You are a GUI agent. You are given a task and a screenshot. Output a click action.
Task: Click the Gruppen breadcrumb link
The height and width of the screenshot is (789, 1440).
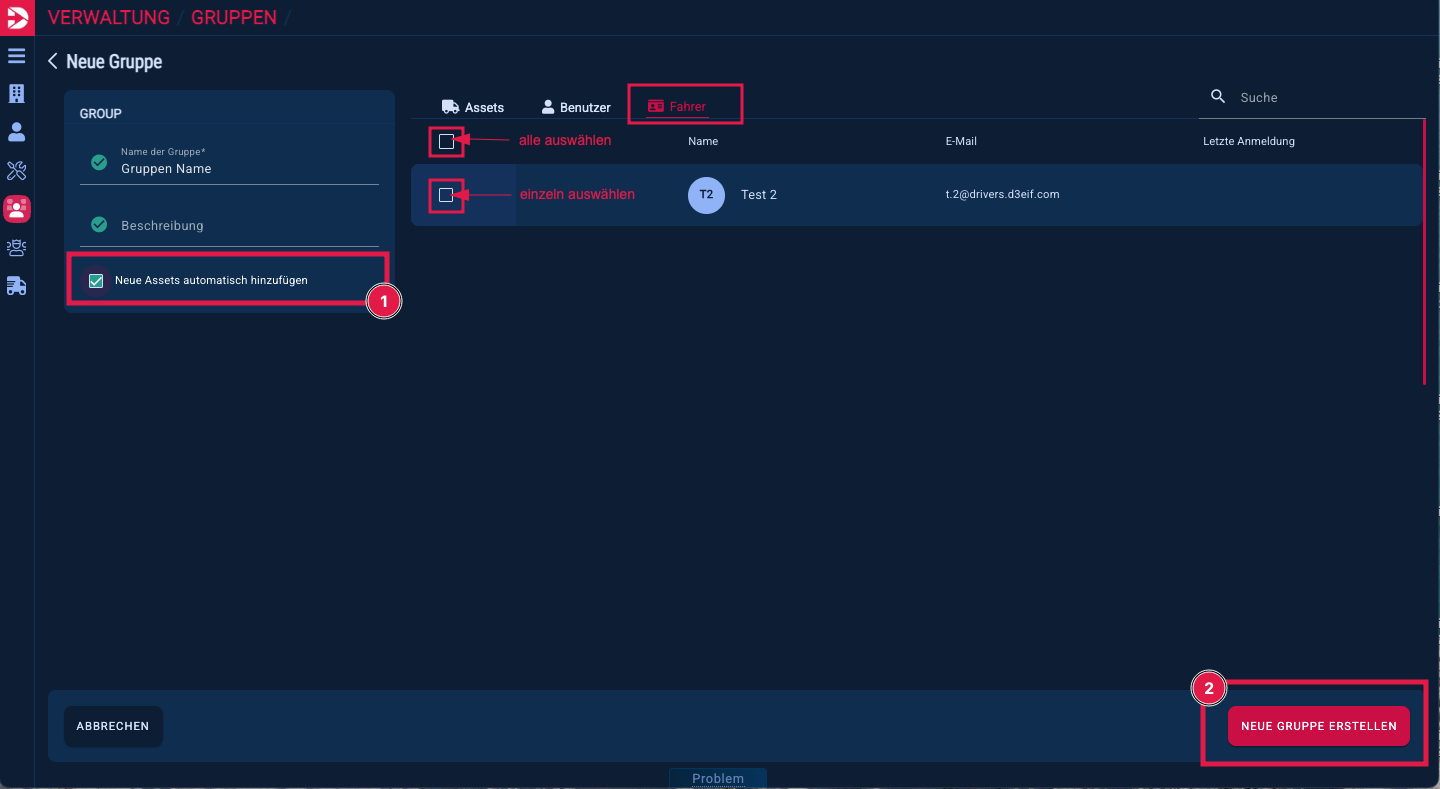coord(233,18)
